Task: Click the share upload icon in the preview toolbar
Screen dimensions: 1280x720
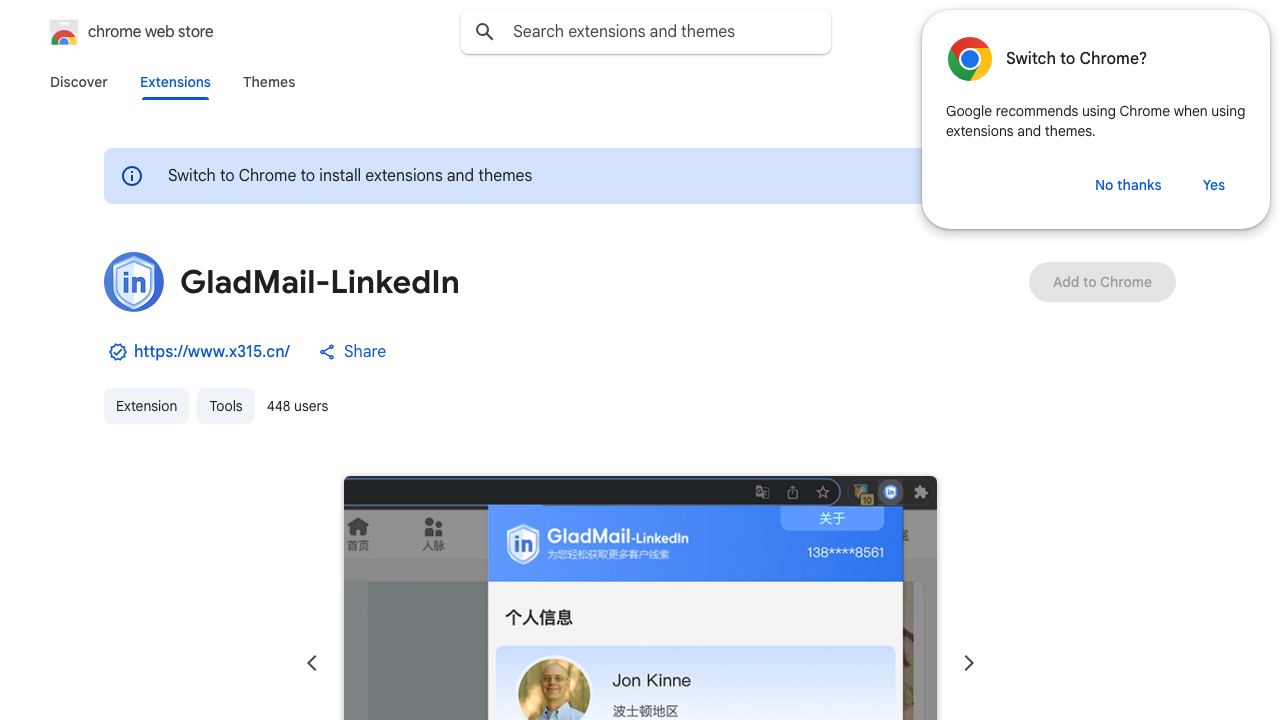Action: [x=793, y=492]
